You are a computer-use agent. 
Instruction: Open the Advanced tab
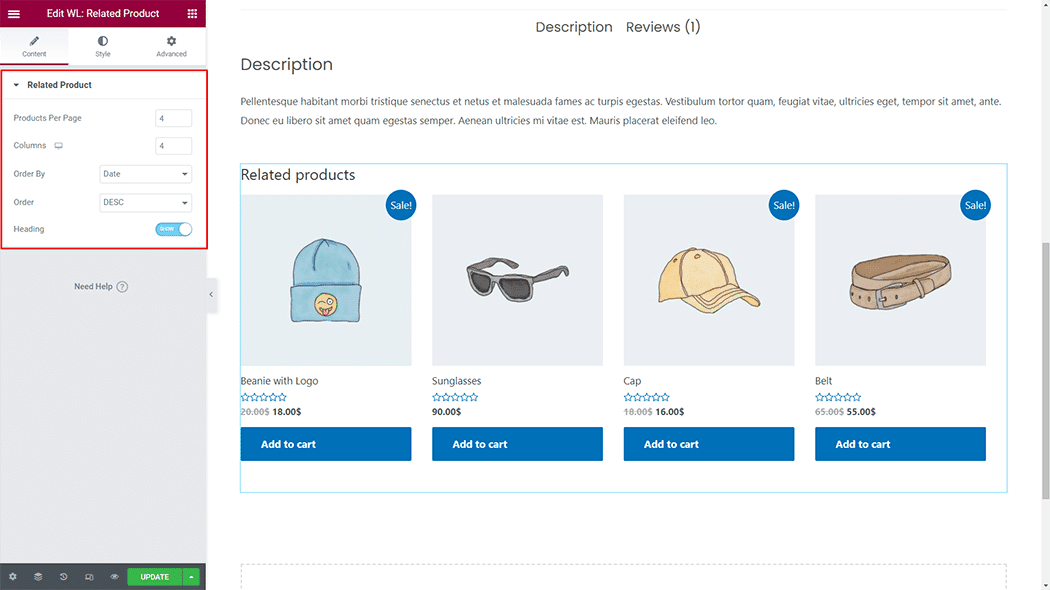[x=171, y=46]
